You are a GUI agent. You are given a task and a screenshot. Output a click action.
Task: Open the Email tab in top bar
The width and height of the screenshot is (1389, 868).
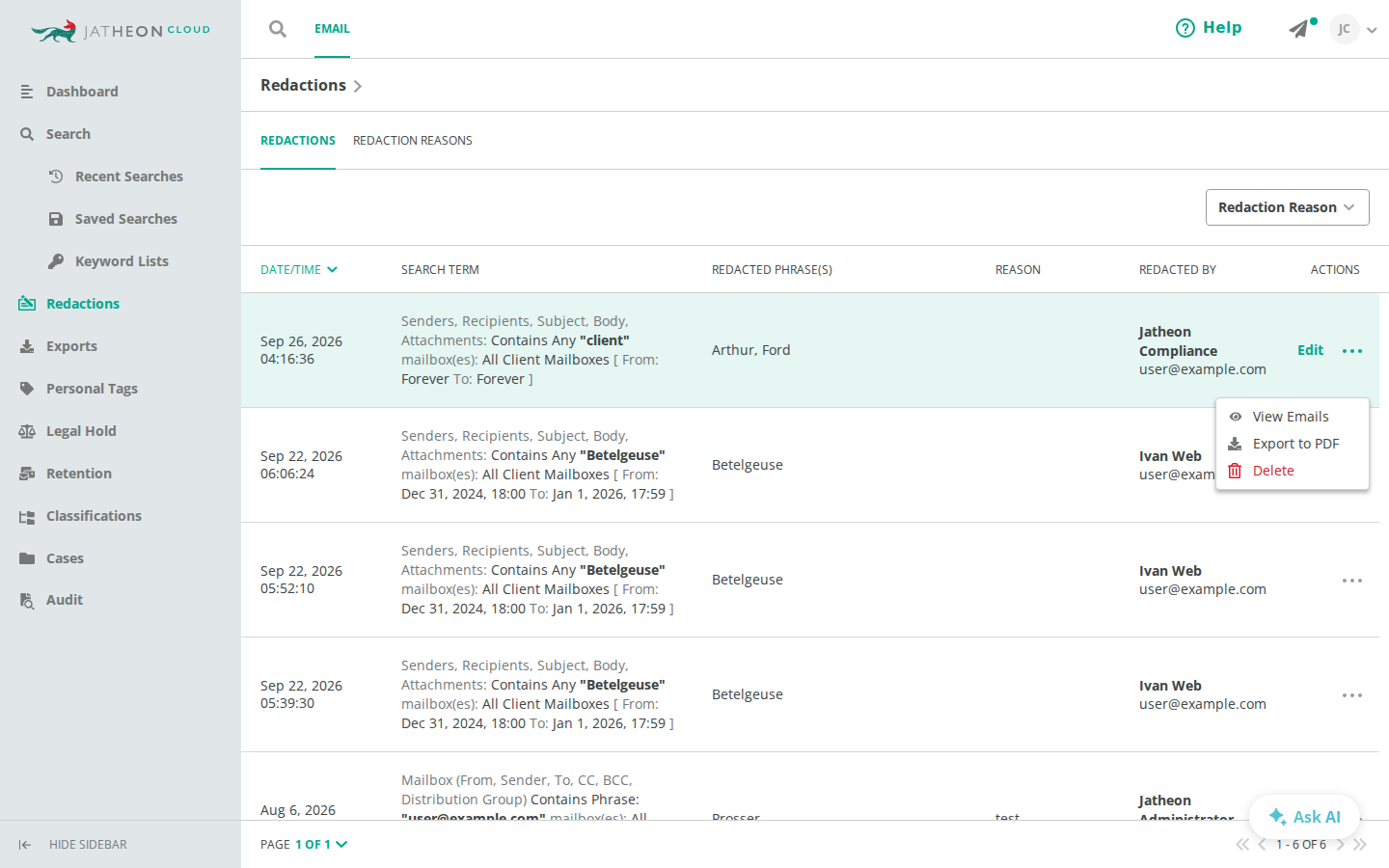pos(332,29)
